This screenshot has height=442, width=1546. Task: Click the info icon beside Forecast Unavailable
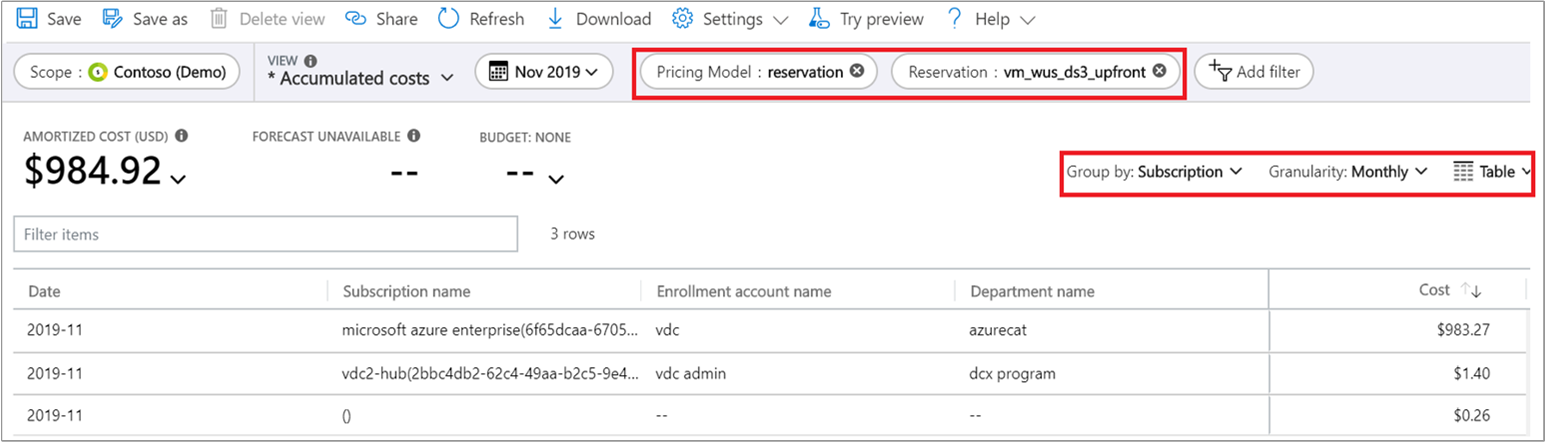click(414, 136)
